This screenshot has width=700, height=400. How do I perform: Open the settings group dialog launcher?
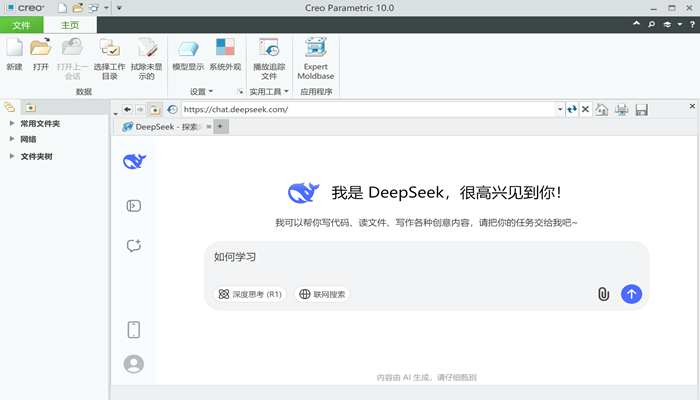tap(240, 92)
